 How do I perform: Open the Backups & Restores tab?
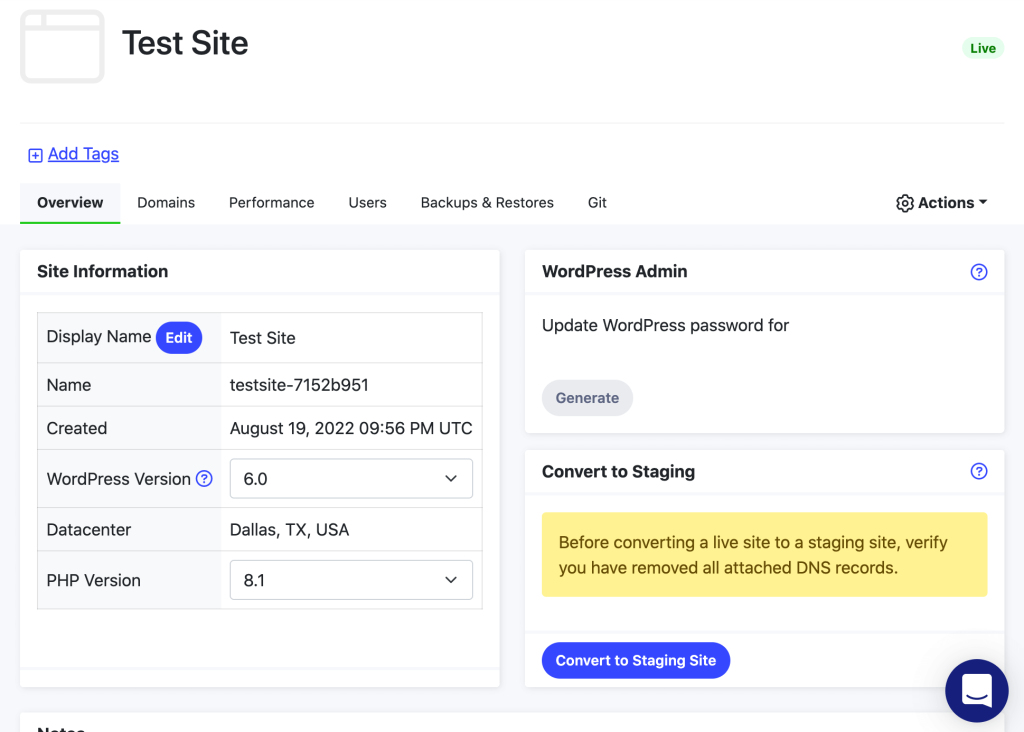pyautogui.click(x=487, y=203)
